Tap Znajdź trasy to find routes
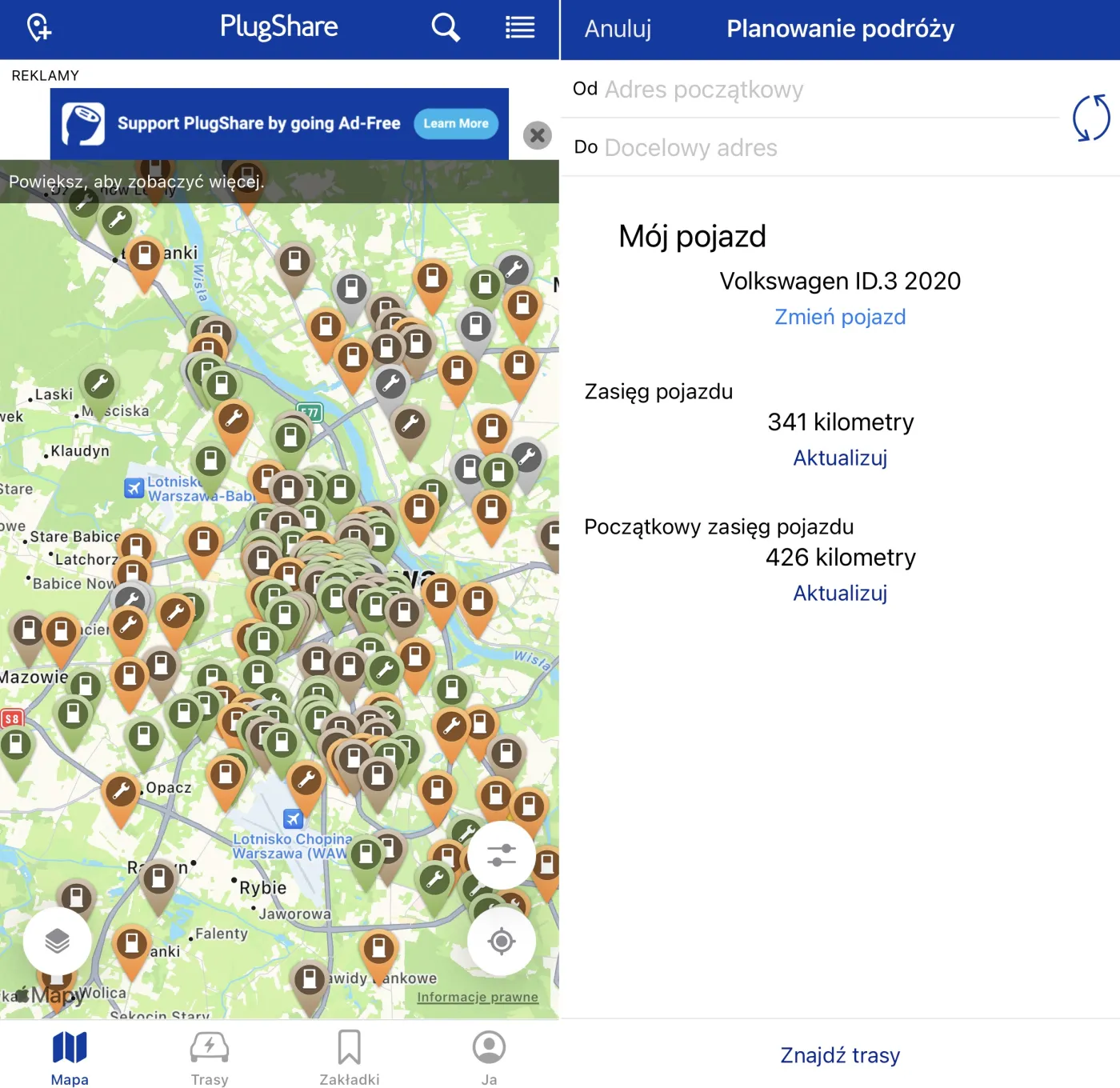Screen dimensions: 1120x1088 coord(840,1055)
